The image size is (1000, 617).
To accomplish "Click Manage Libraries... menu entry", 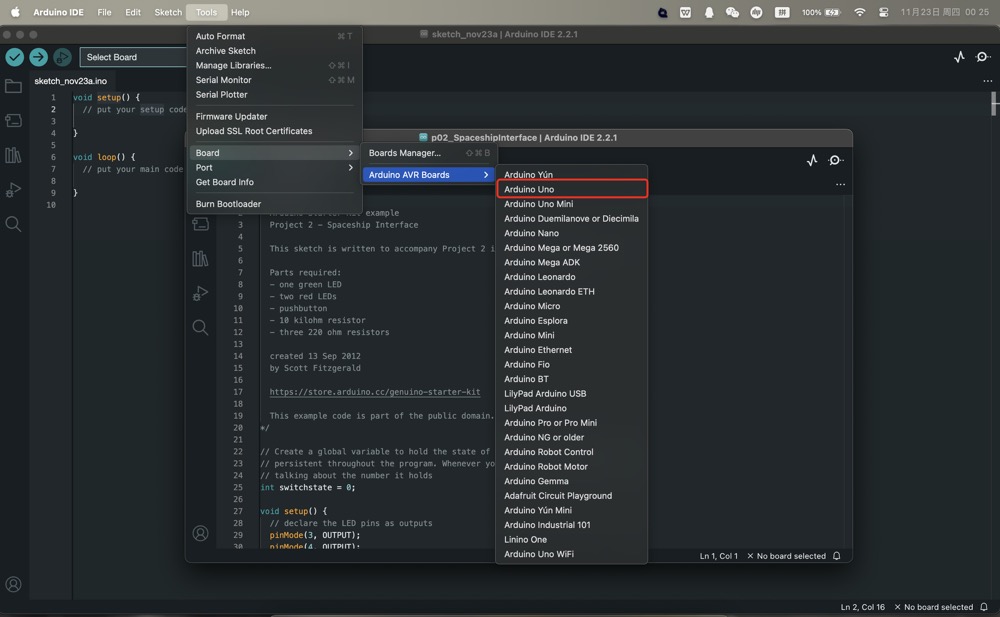I will coord(233,65).
